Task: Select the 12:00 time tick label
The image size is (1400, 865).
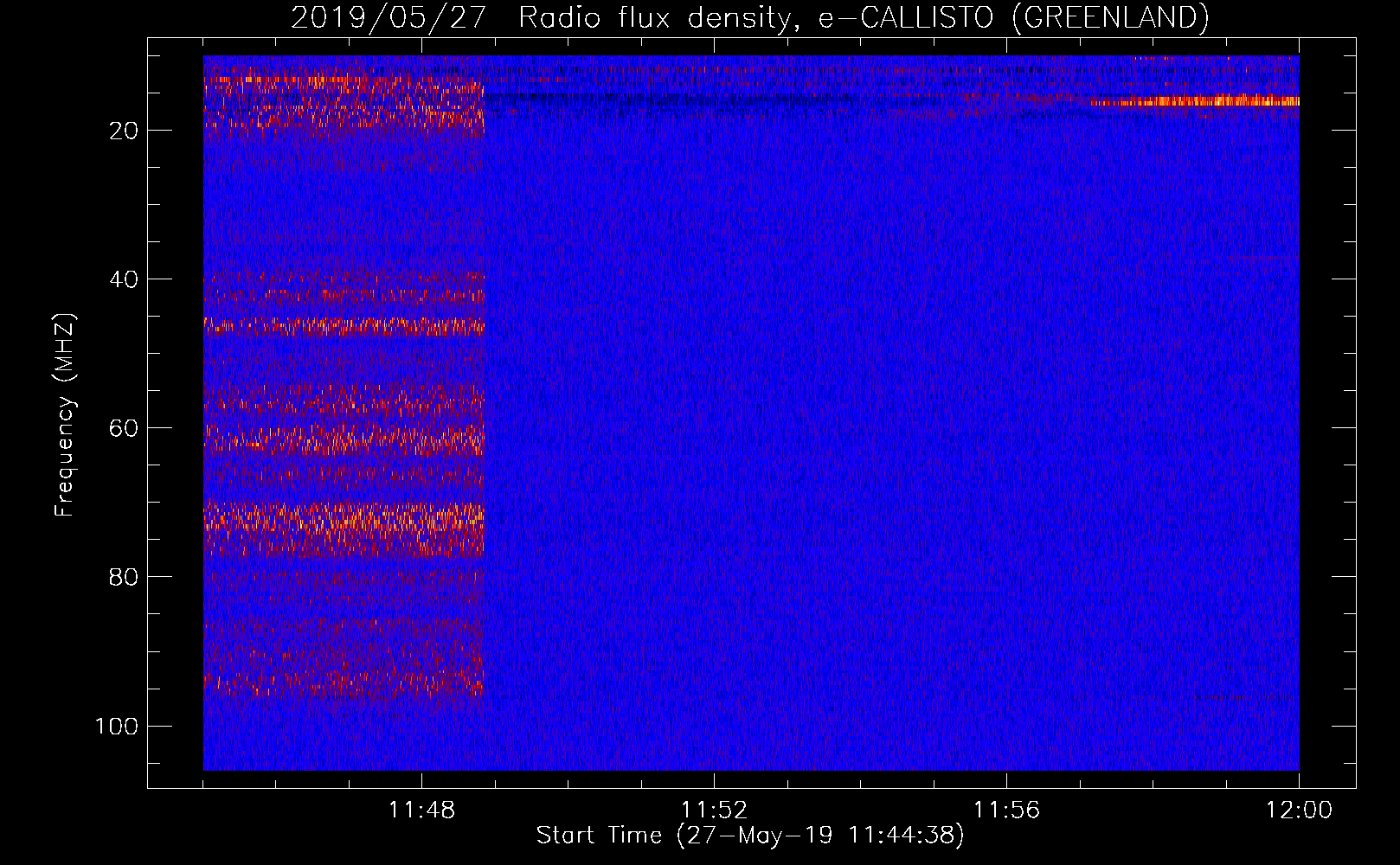Action: coord(1300,811)
